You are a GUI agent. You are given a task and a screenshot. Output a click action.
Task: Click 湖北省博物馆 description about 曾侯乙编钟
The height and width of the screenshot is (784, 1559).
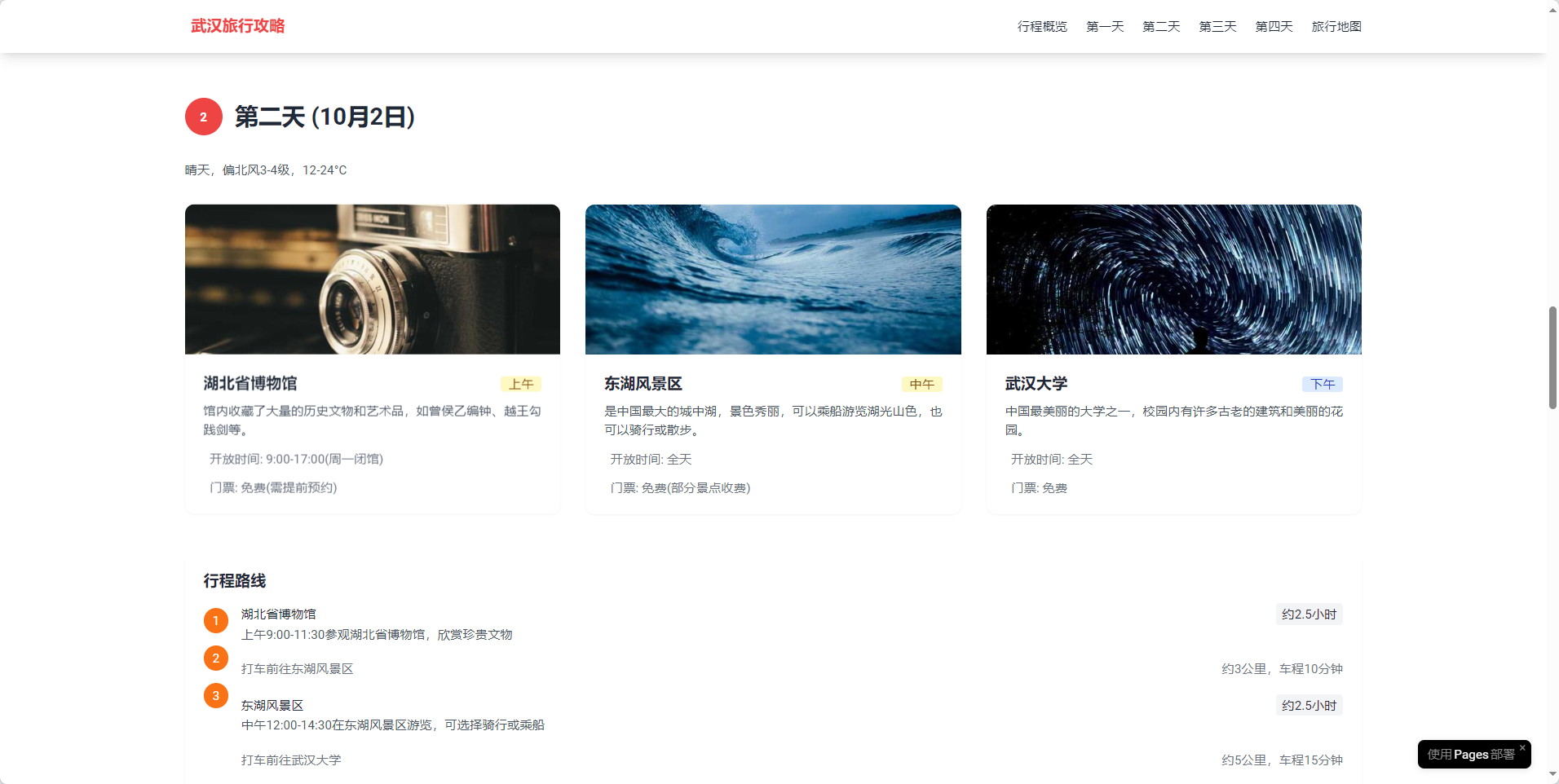(373, 421)
